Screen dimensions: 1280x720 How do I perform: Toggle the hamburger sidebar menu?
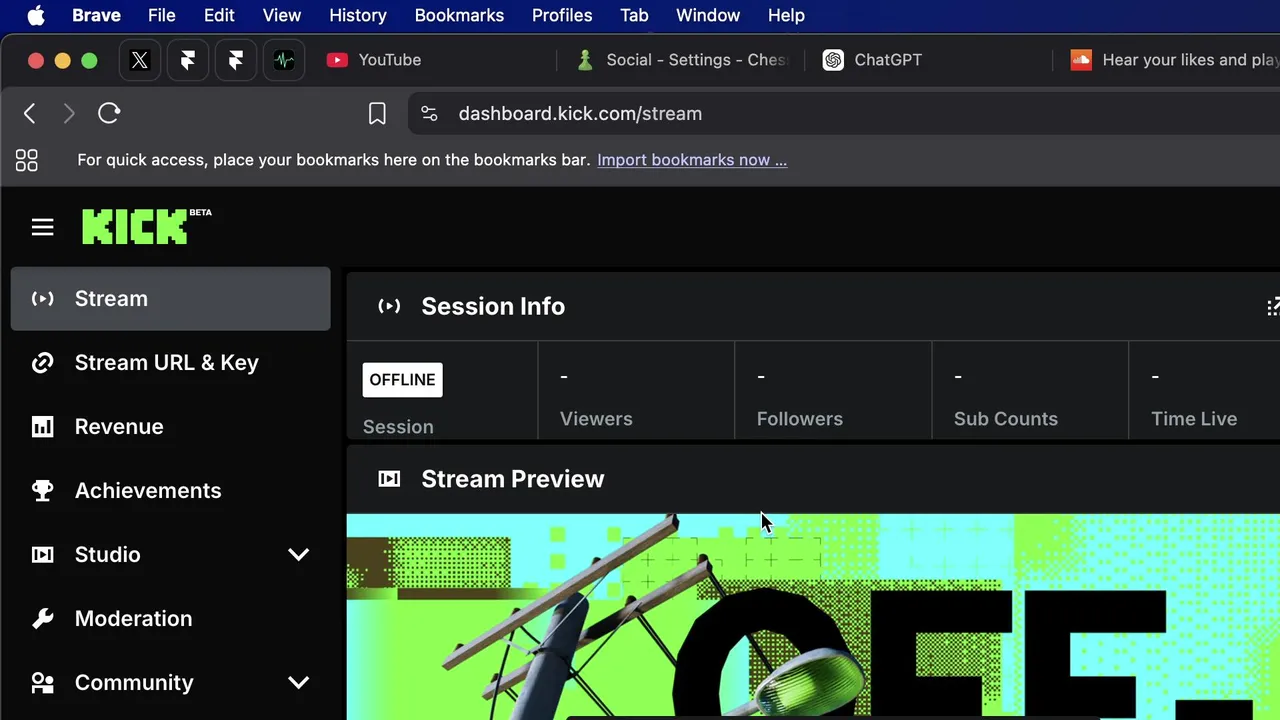click(x=42, y=228)
